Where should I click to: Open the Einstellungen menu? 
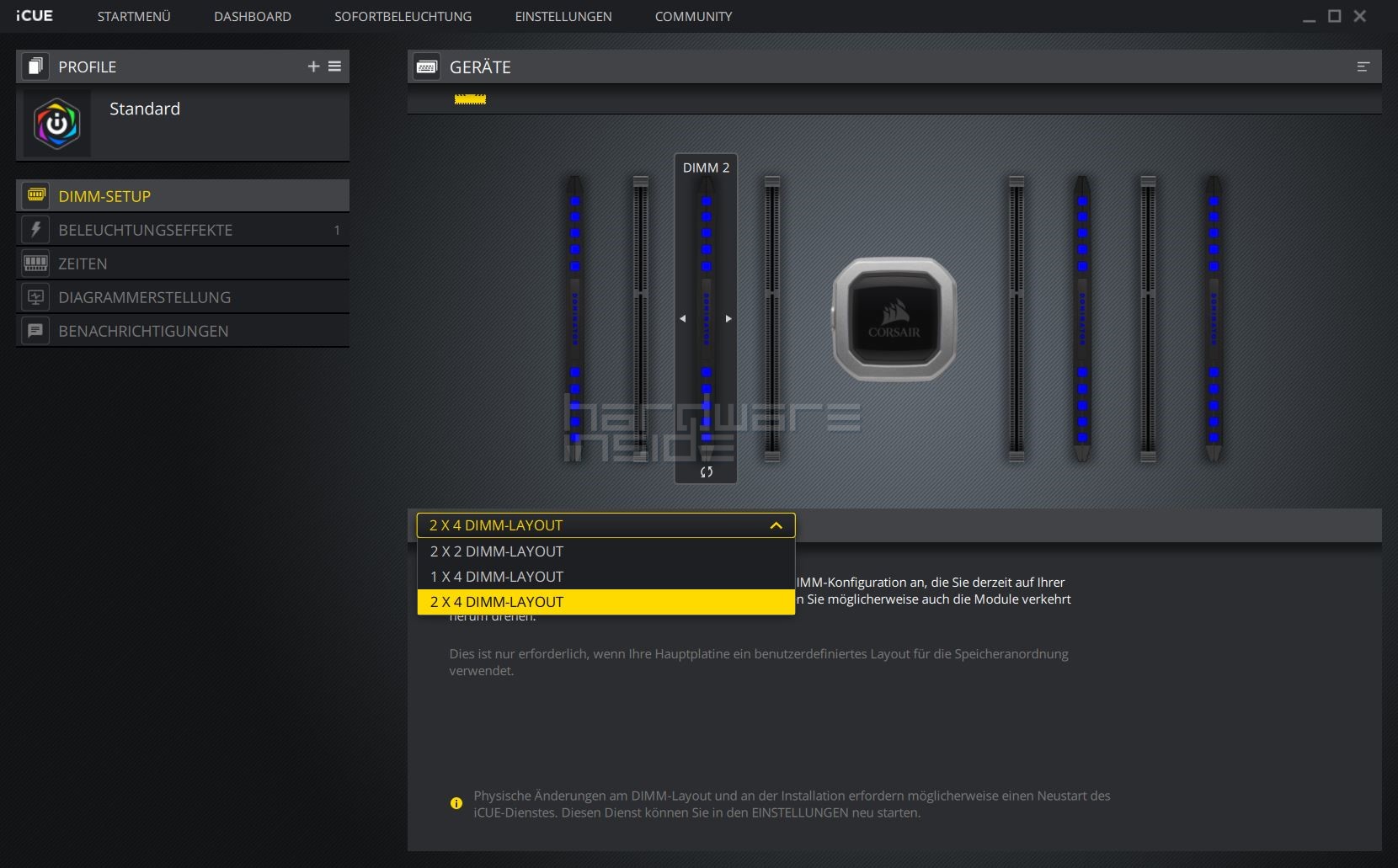(563, 16)
